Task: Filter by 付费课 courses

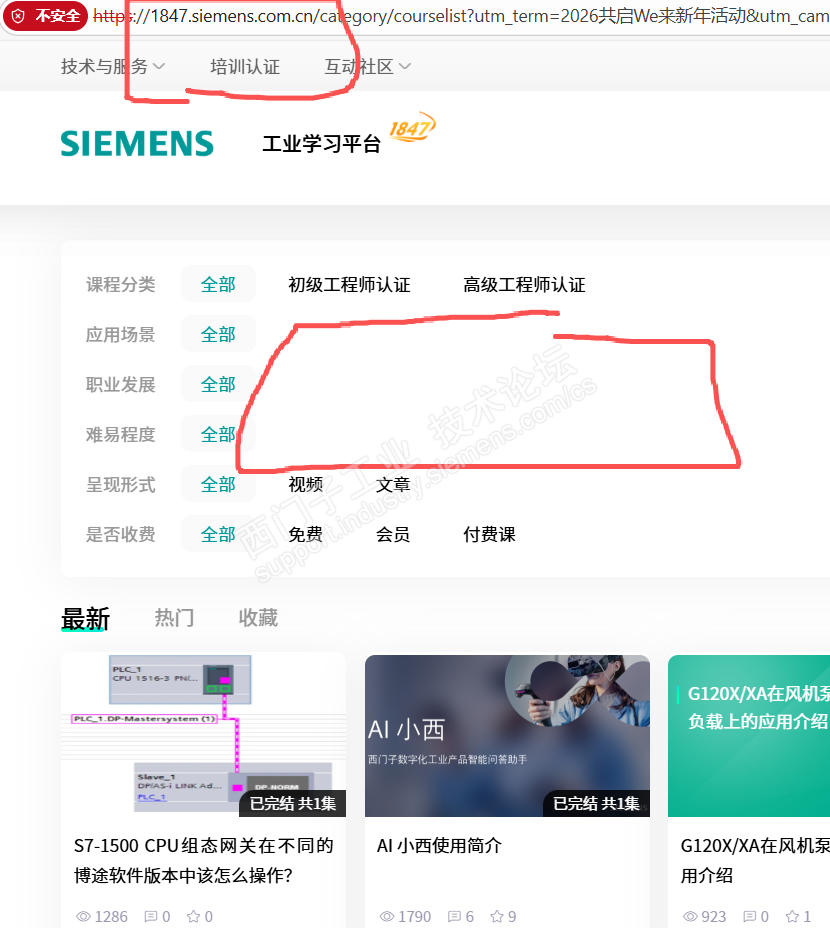Action: (489, 534)
